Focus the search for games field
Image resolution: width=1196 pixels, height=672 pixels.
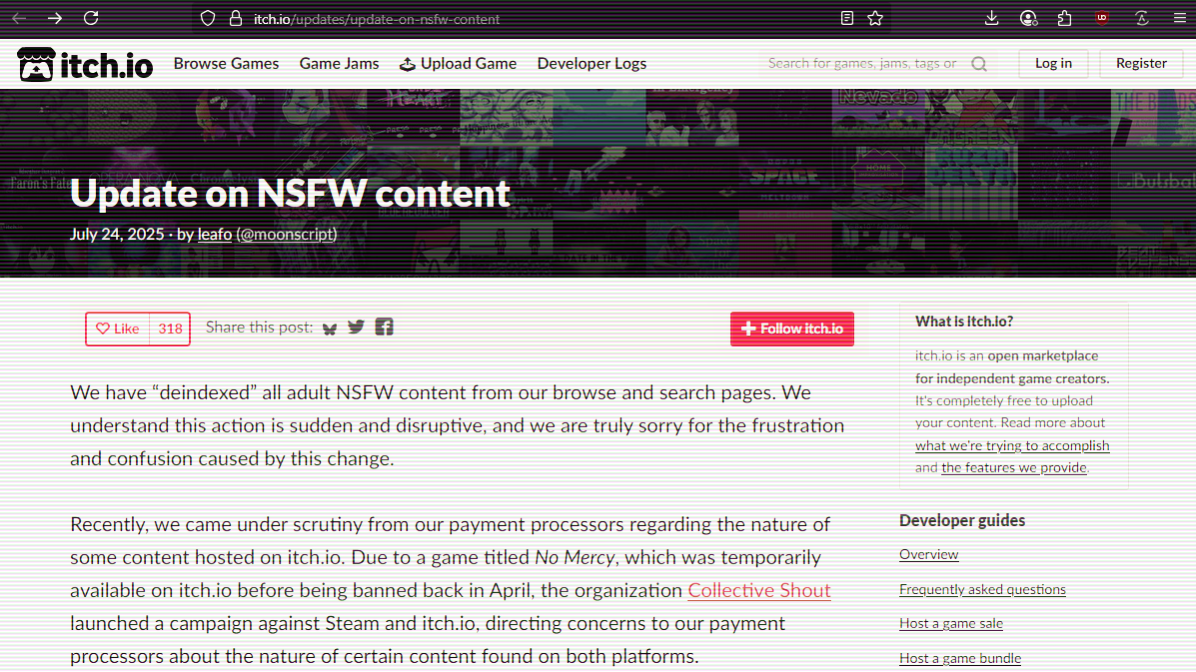click(862, 63)
